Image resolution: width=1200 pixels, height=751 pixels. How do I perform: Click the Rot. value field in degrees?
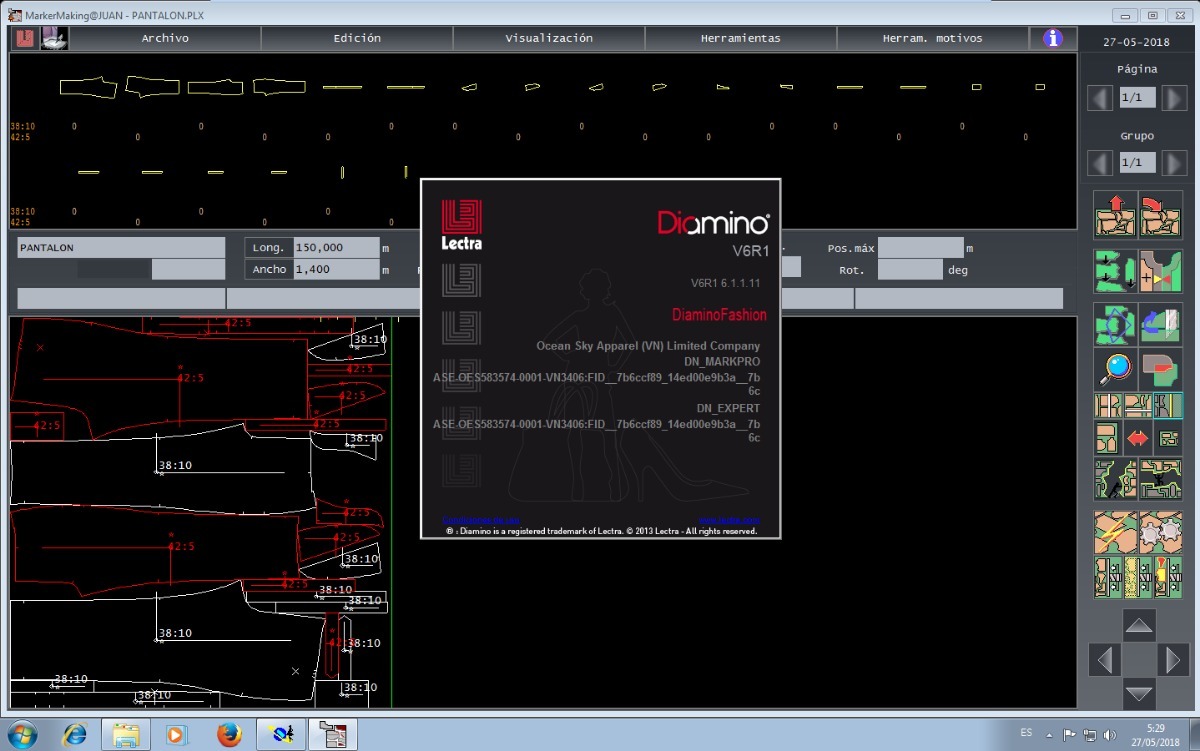coord(910,269)
